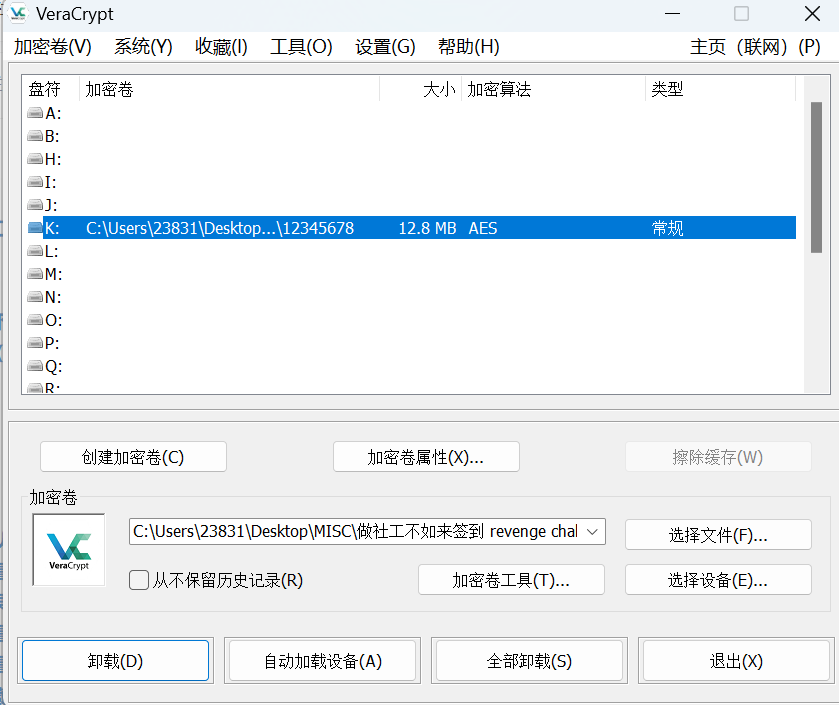Close the VeraCrypt window
The width and height of the screenshot is (839, 705).
tap(812, 13)
